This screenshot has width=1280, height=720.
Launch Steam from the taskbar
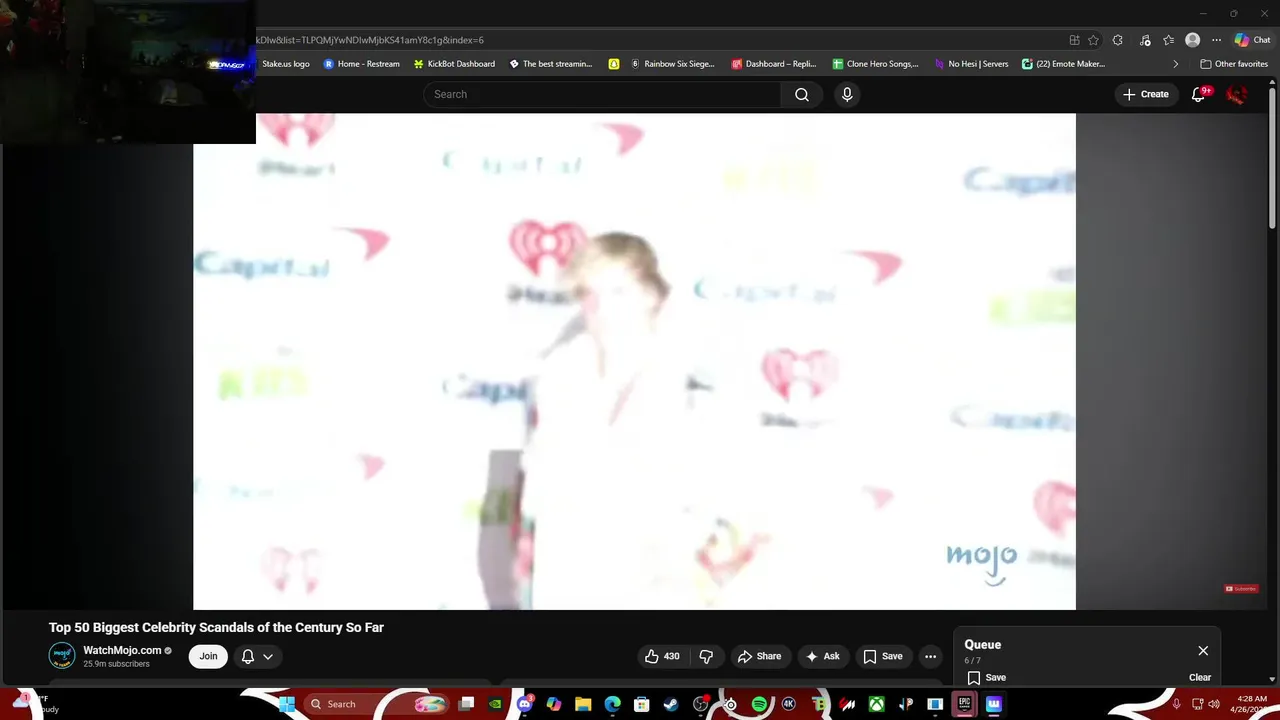[x=671, y=704]
